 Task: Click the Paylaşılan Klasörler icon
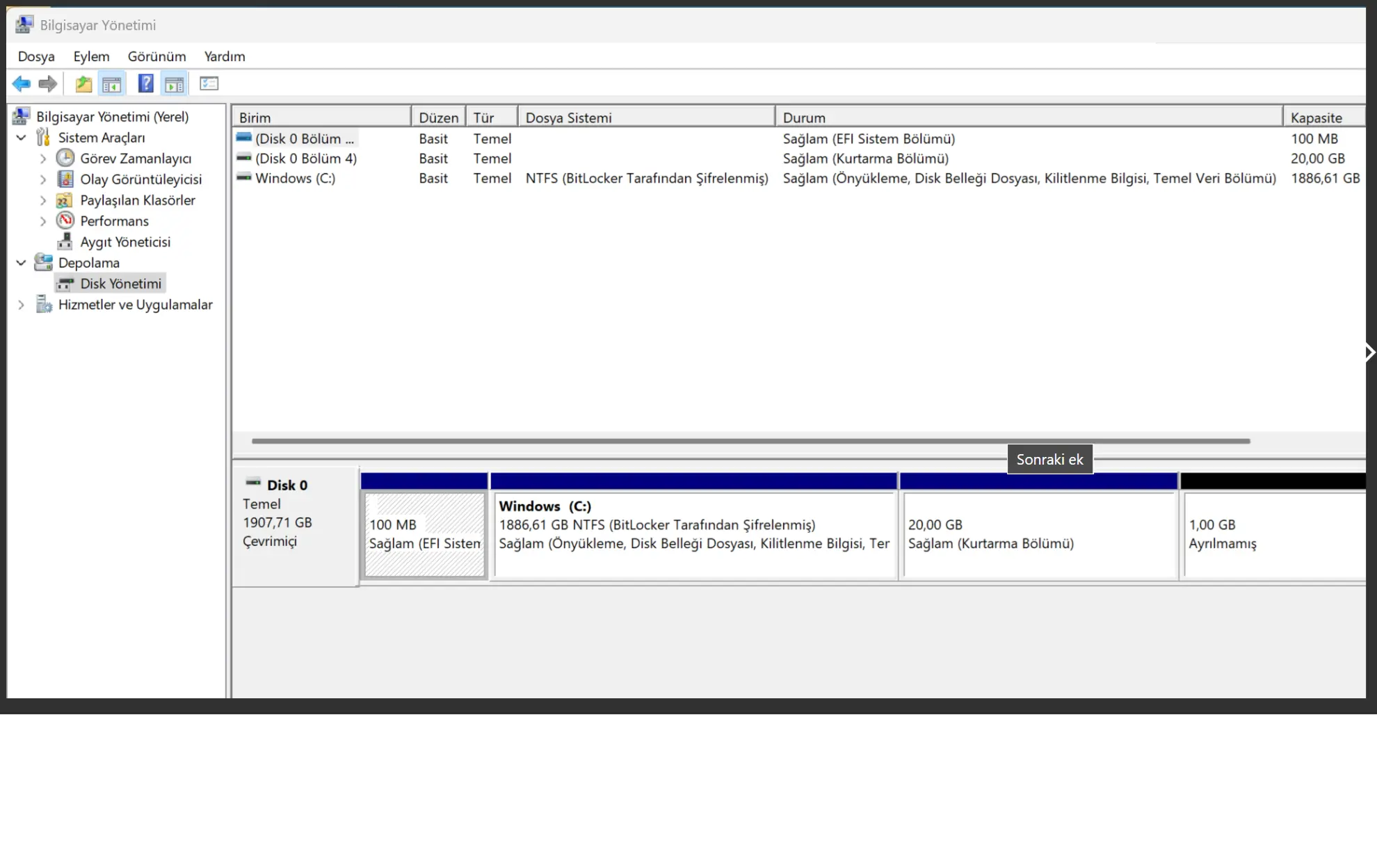click(x=64, y=200)
